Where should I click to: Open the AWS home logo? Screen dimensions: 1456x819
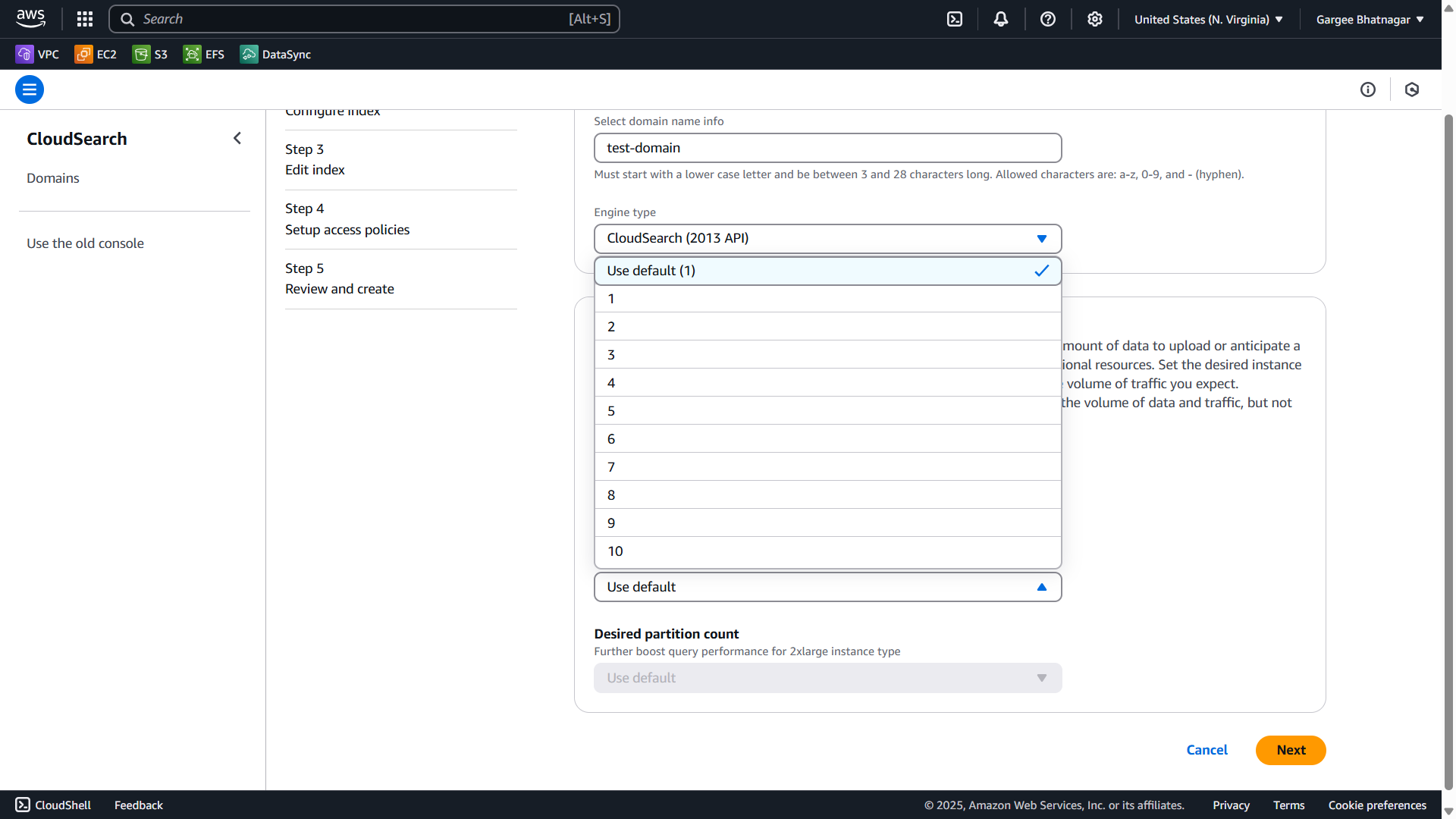click(31, 19)
